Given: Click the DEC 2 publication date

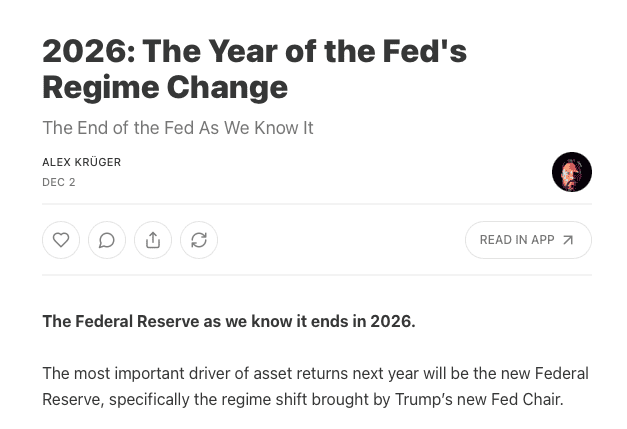Looking at the screenshot, I should tap(59, 182).
